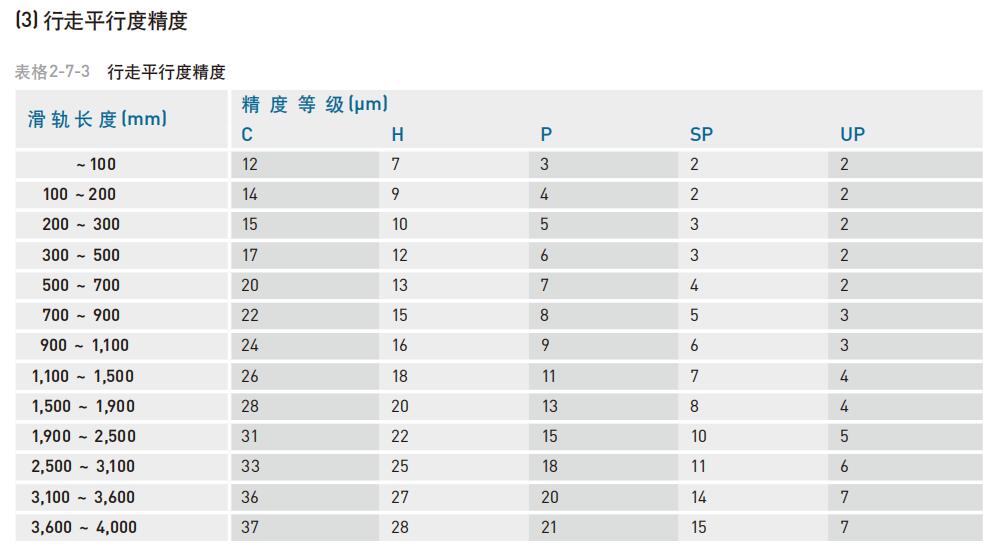Click the 滑轨长度 (mm) column header
This screenshot has height=546, width=993.
[97, 119]
